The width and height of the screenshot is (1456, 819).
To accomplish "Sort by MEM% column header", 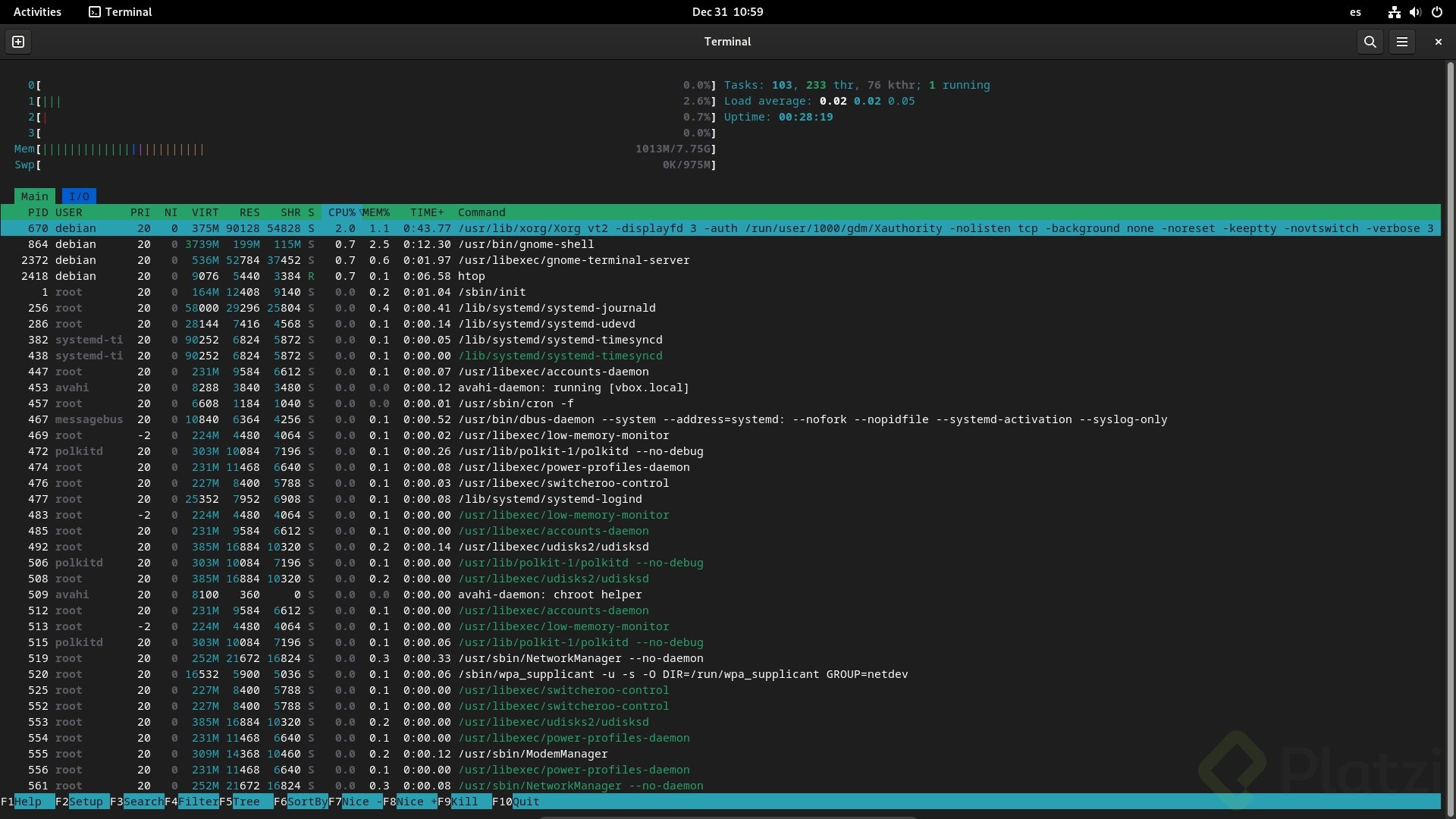I will pos(376,212).
